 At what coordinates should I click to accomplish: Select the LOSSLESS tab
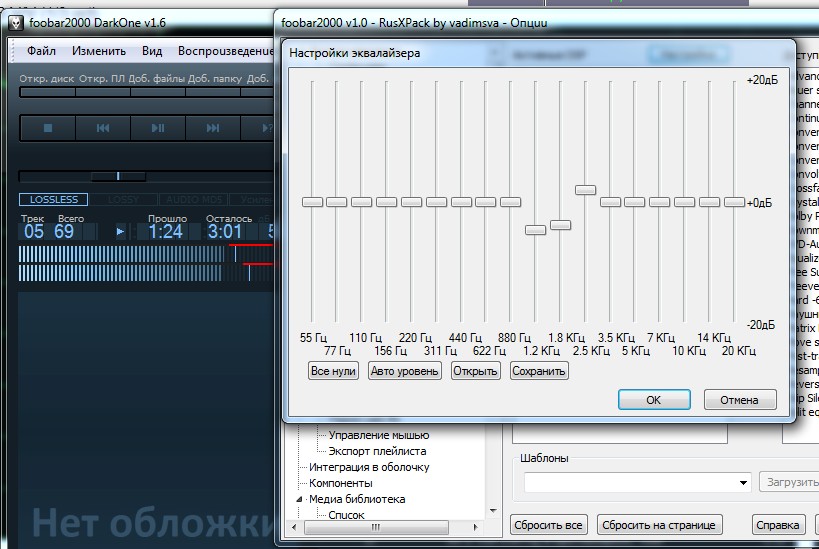click(x=53, y=200)
